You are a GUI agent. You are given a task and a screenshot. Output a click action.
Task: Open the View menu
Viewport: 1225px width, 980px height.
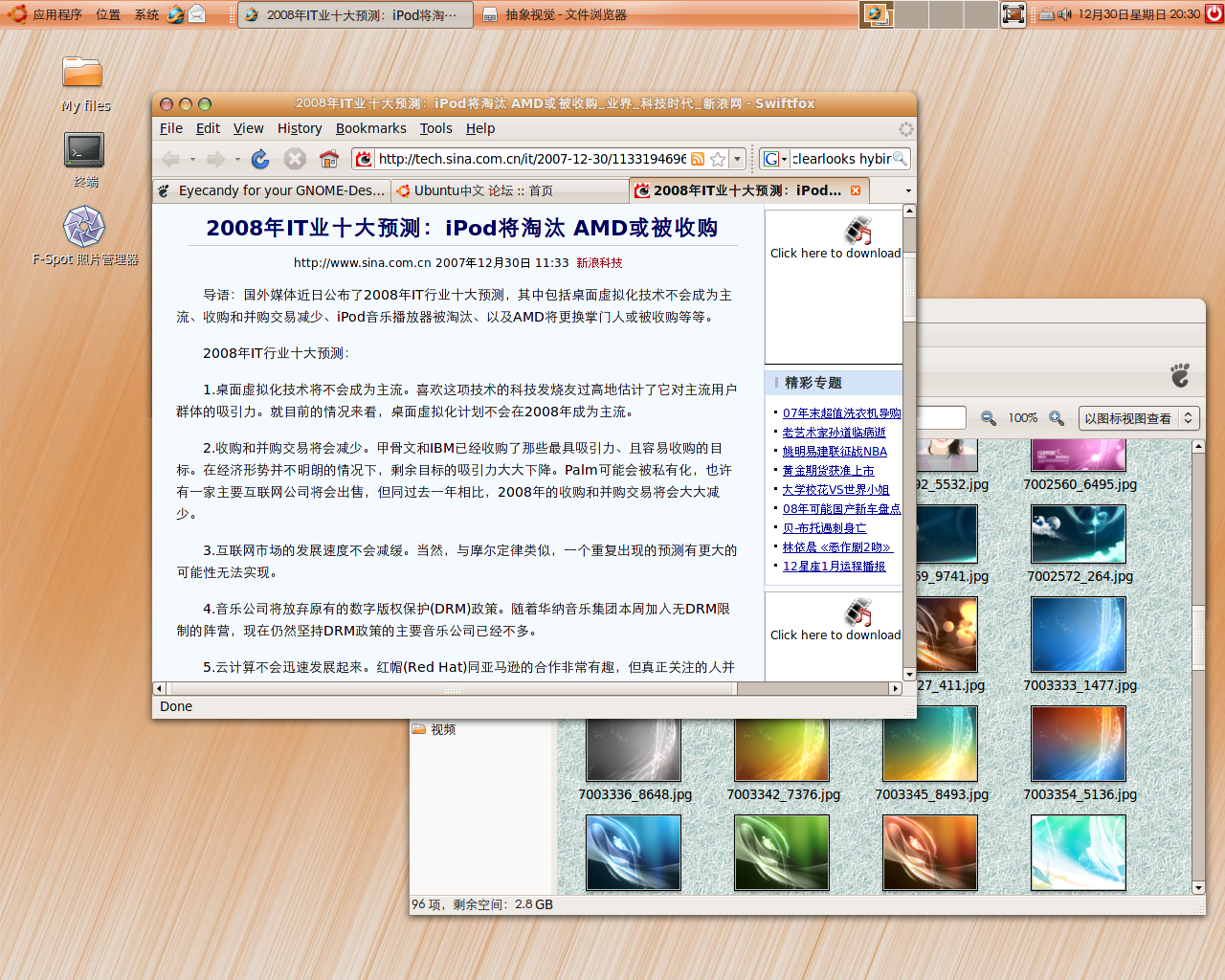(248, 128)
